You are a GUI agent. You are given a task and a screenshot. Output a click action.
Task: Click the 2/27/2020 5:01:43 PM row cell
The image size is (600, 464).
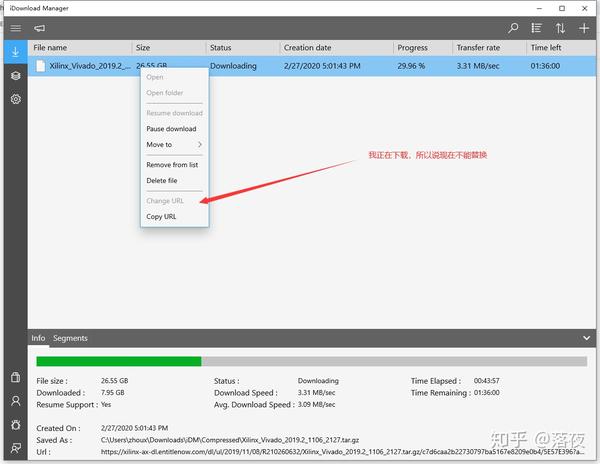[x=322, y=66]
